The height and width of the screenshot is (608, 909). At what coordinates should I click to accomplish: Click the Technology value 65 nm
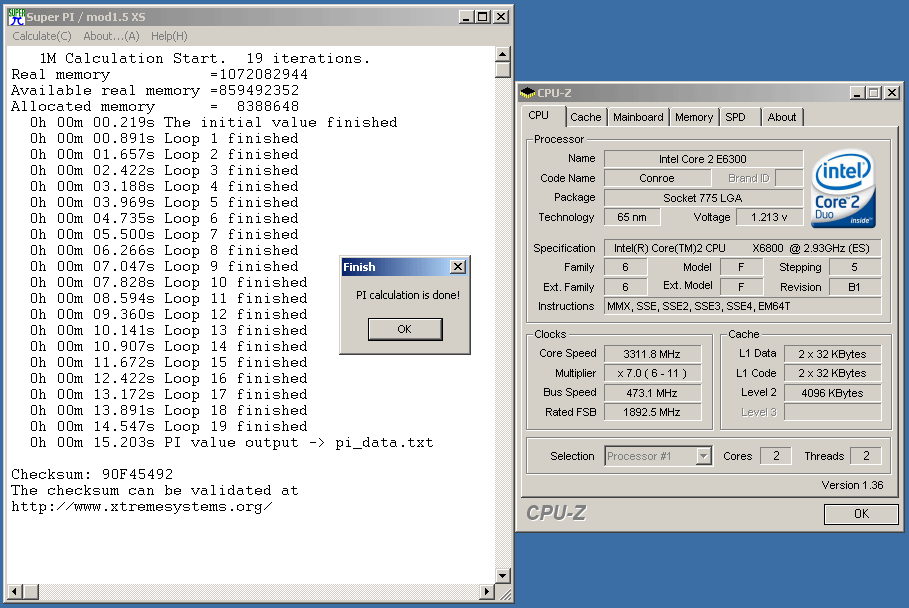pos(632,217)
